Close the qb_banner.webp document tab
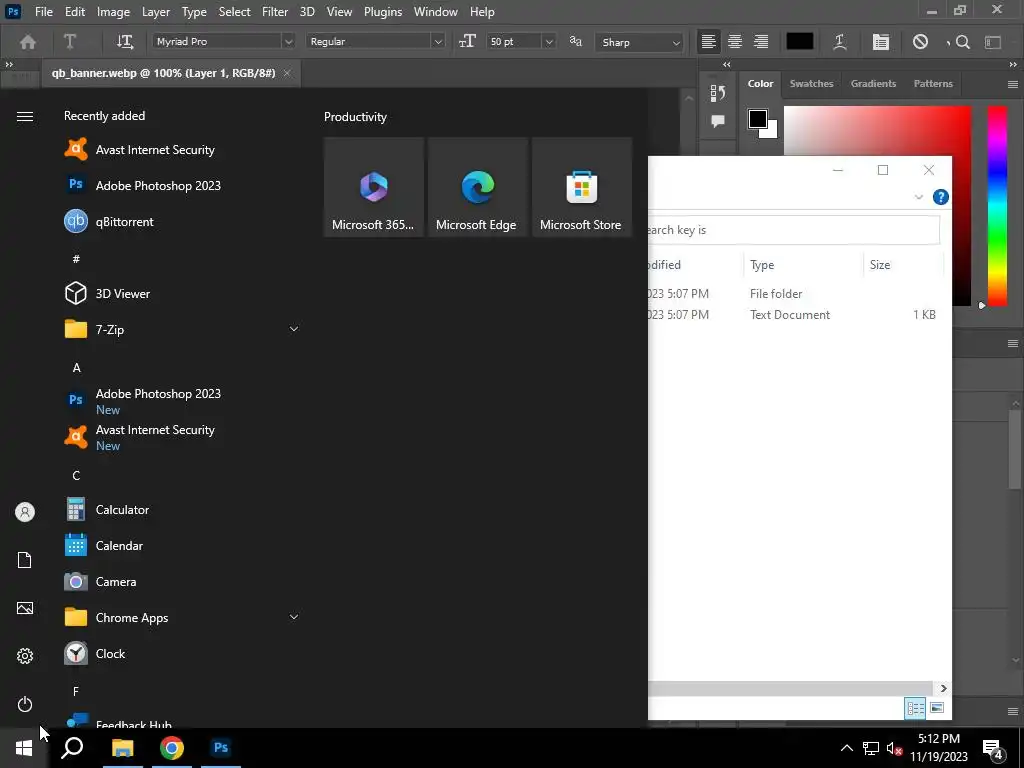1024x768 pixels. [287, 73]
